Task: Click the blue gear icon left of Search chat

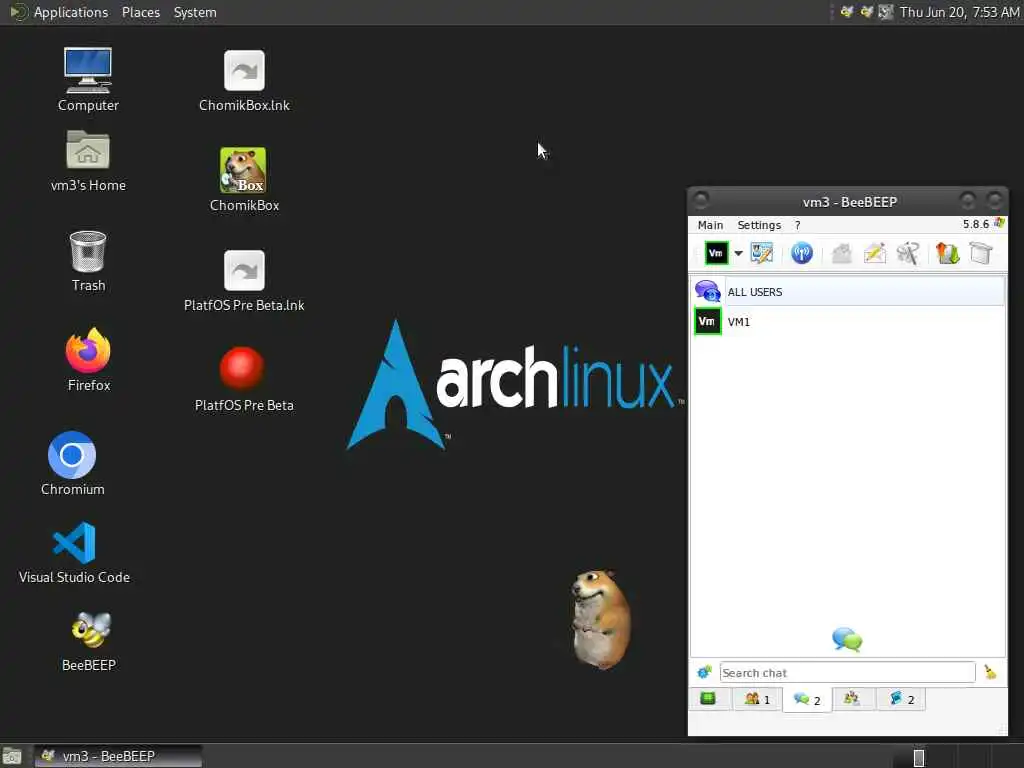Action: (x=704, y=672)
